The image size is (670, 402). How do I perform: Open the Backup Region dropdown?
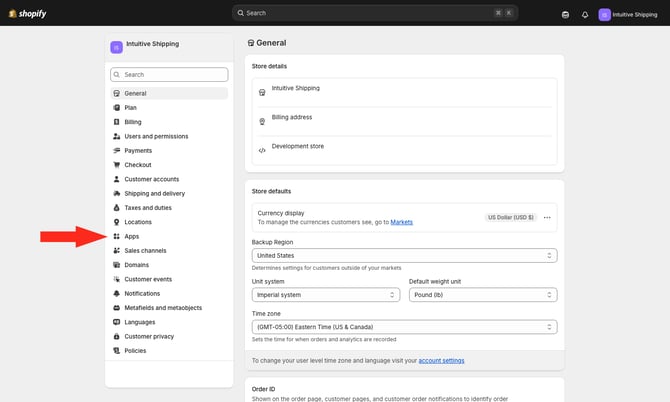click(404, 255)
